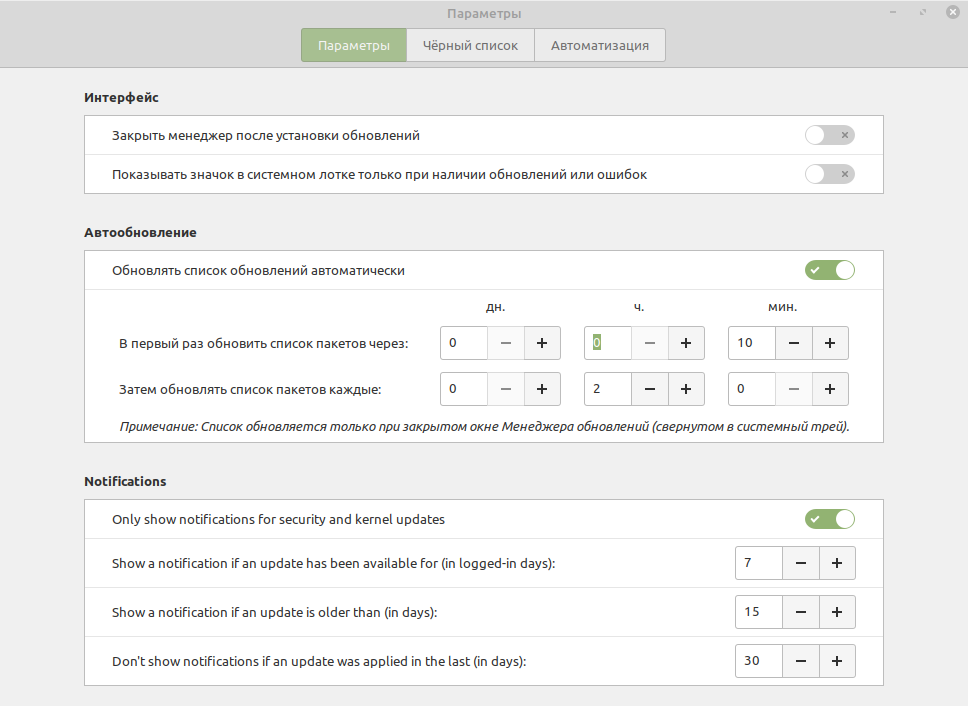The height and width of the screenshot is (706, 968).
Task: Increase hours for recurring package list refresh
Action: (686, 388)
